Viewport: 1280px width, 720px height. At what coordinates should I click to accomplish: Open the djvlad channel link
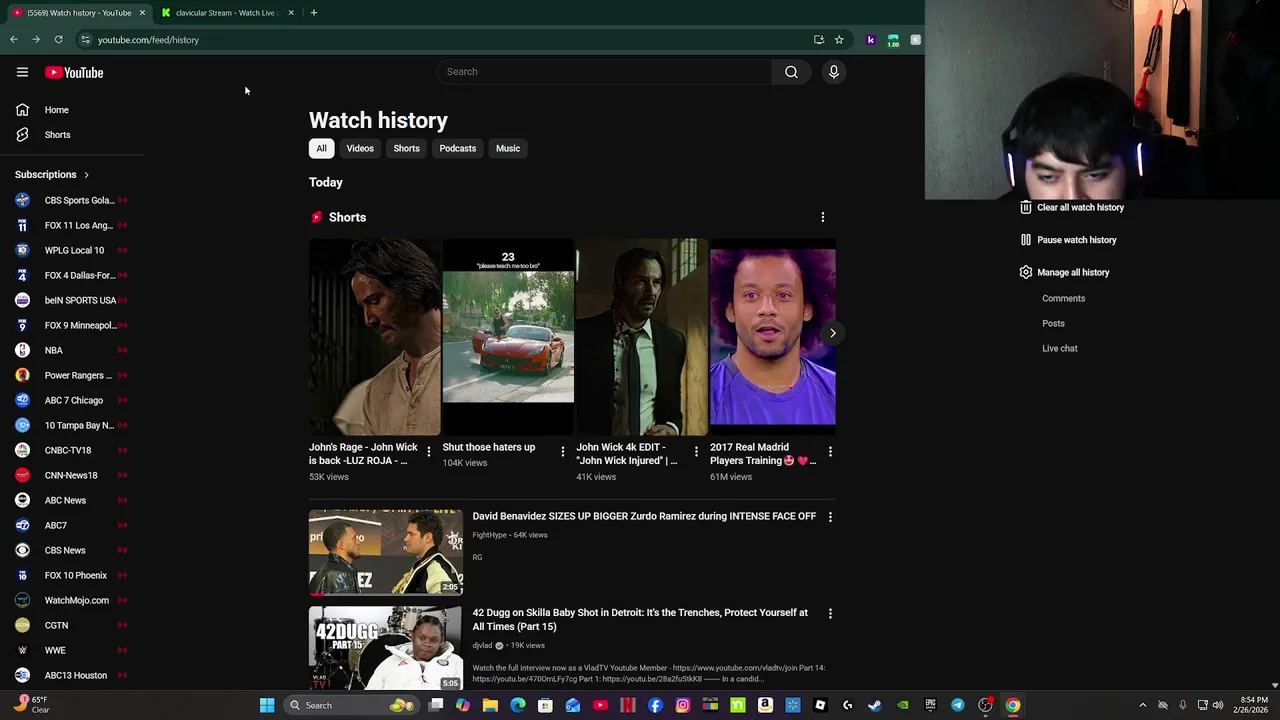click(x=482, y=645)
